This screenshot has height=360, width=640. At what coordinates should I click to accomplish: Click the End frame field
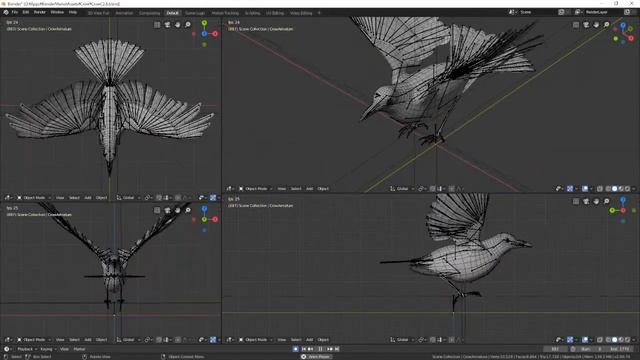[619, 349]
